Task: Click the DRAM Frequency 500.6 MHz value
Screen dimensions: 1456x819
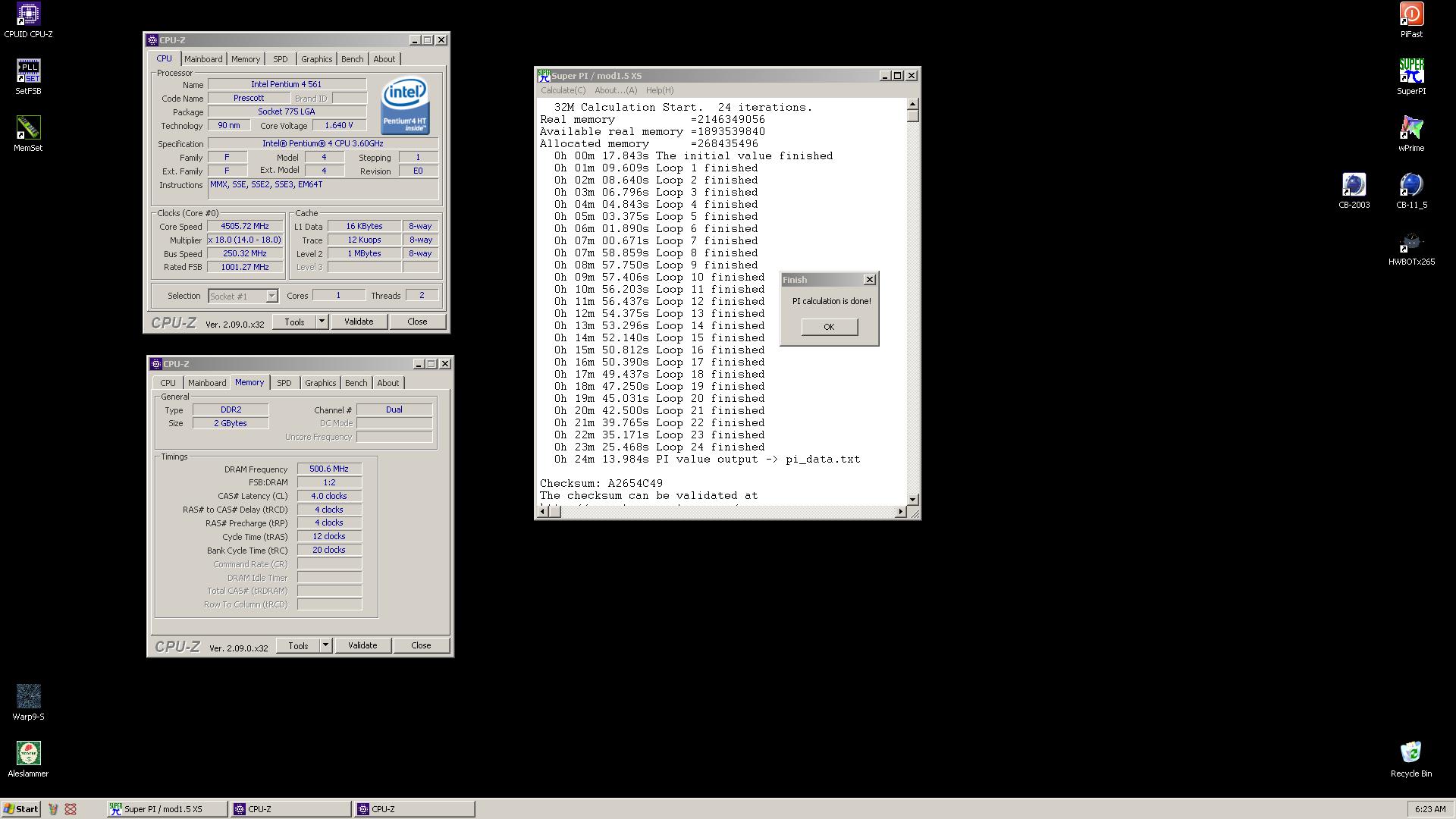Action: (x=329, y=469)
